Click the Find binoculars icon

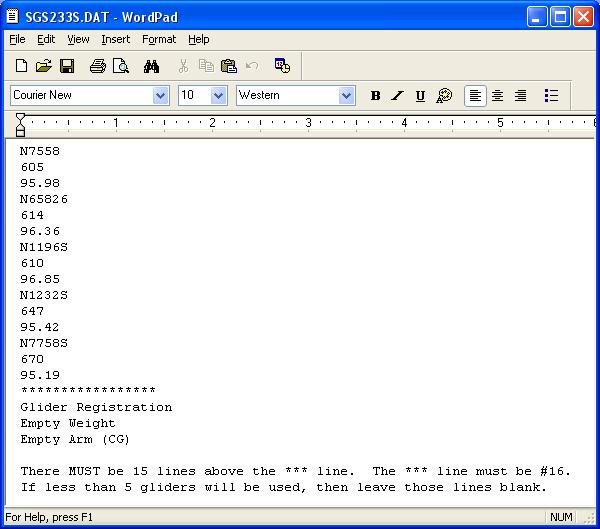tap(151, 66)
